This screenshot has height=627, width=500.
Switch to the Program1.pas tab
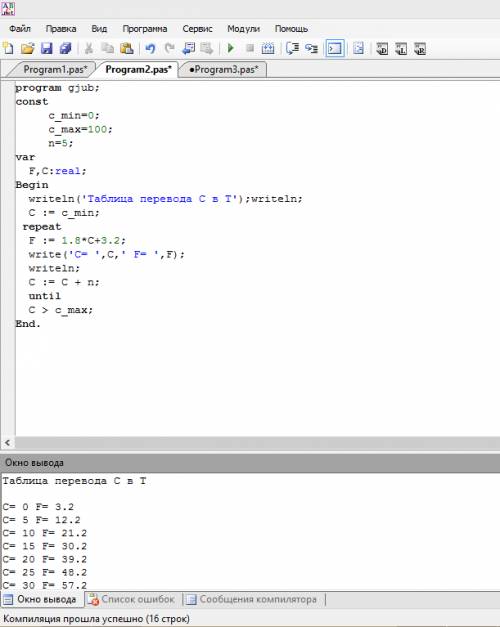(55, 69)
